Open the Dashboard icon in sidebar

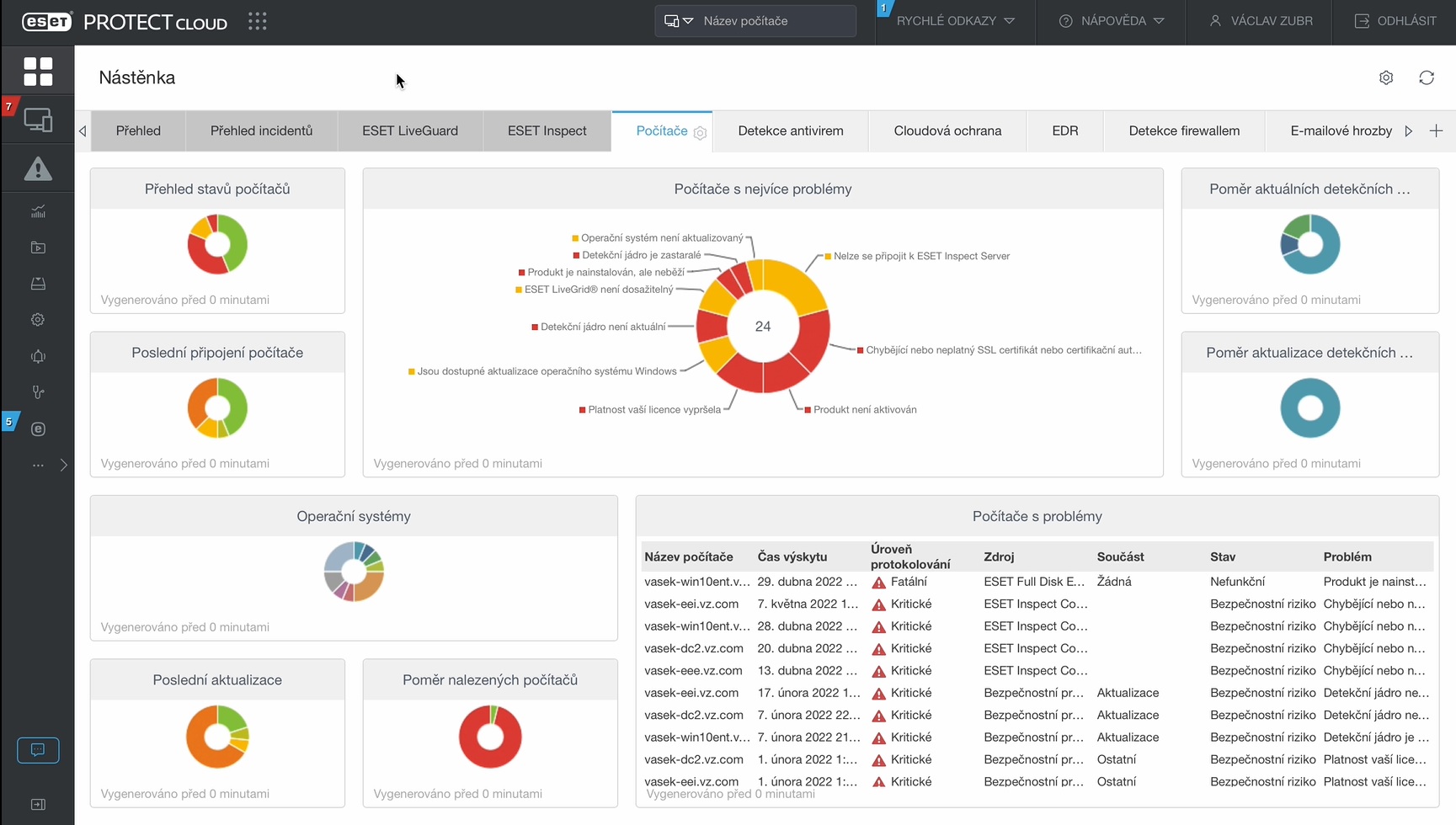(38, 72)
